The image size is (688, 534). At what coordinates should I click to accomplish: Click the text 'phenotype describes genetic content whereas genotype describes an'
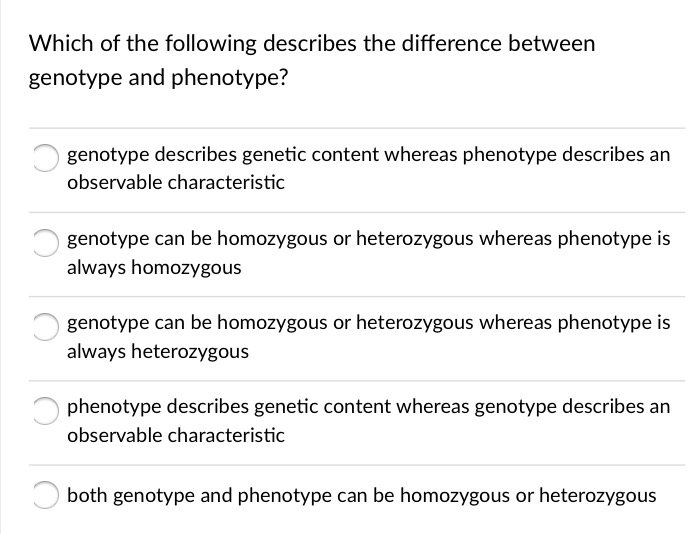(x=368, y=408)
